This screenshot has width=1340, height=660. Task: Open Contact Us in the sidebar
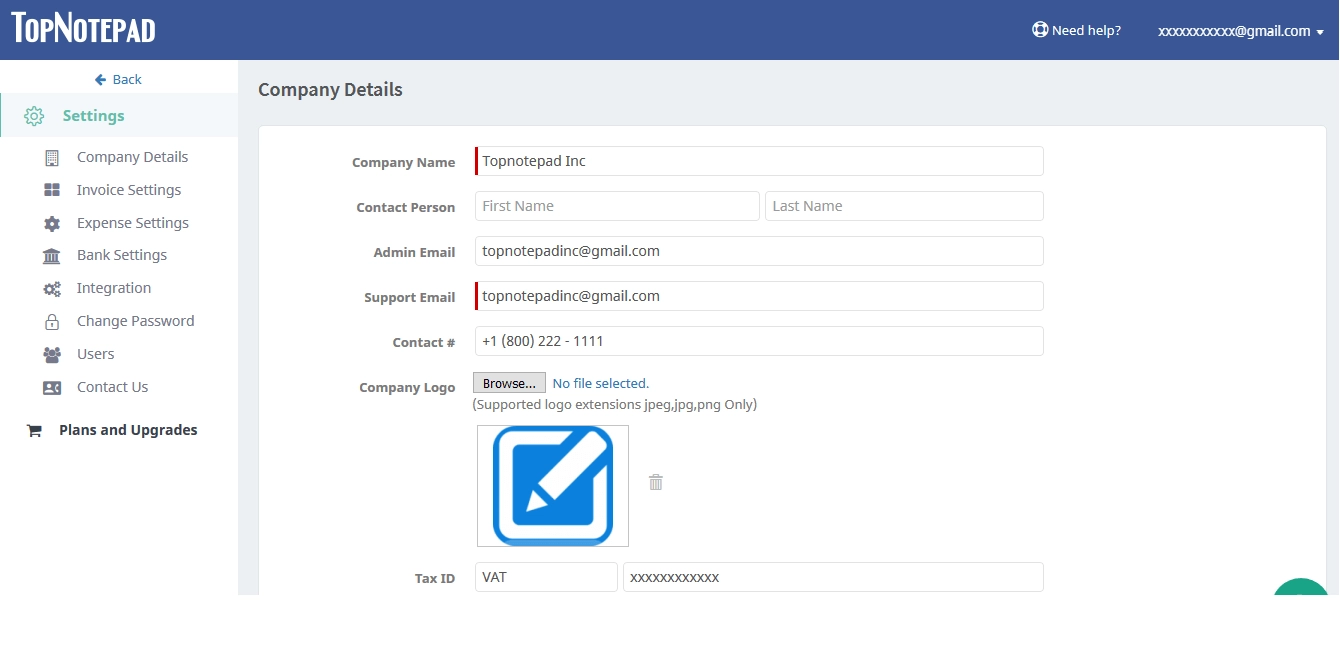(112, 387)
